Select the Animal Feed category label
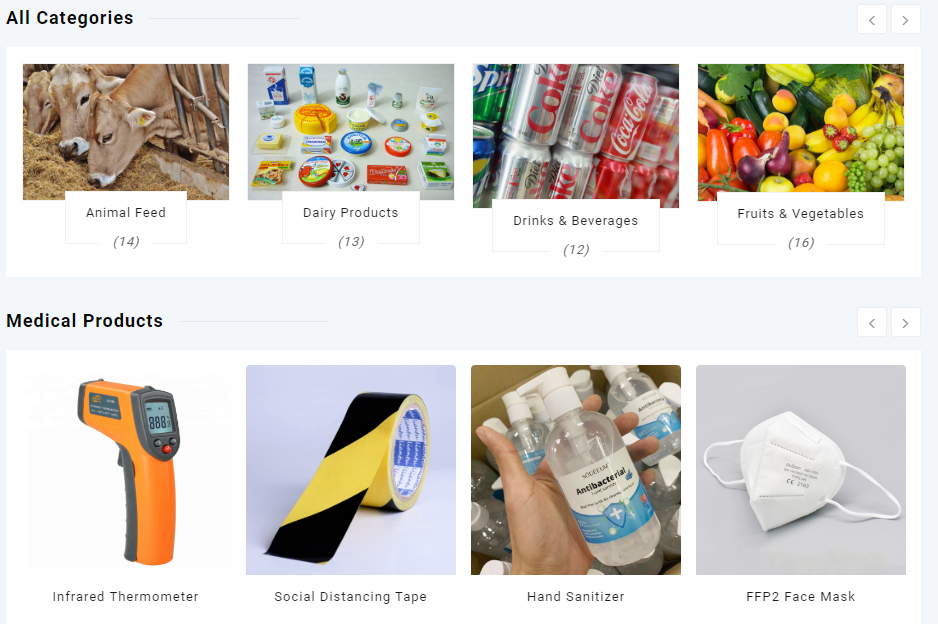The height and width of the screenshot is (624, 938). point(126,212)
